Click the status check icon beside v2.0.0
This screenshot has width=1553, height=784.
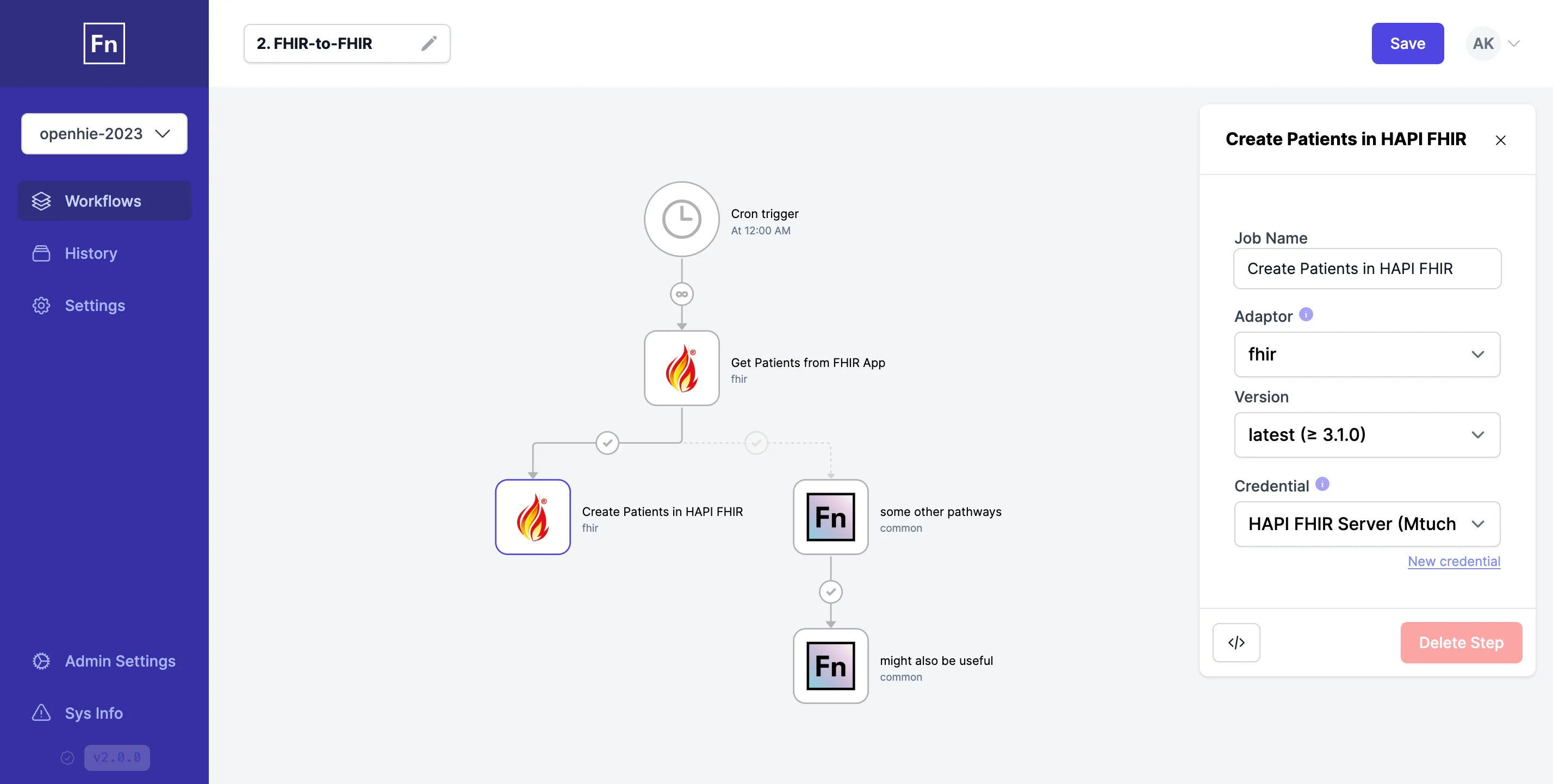click(67, 757)
